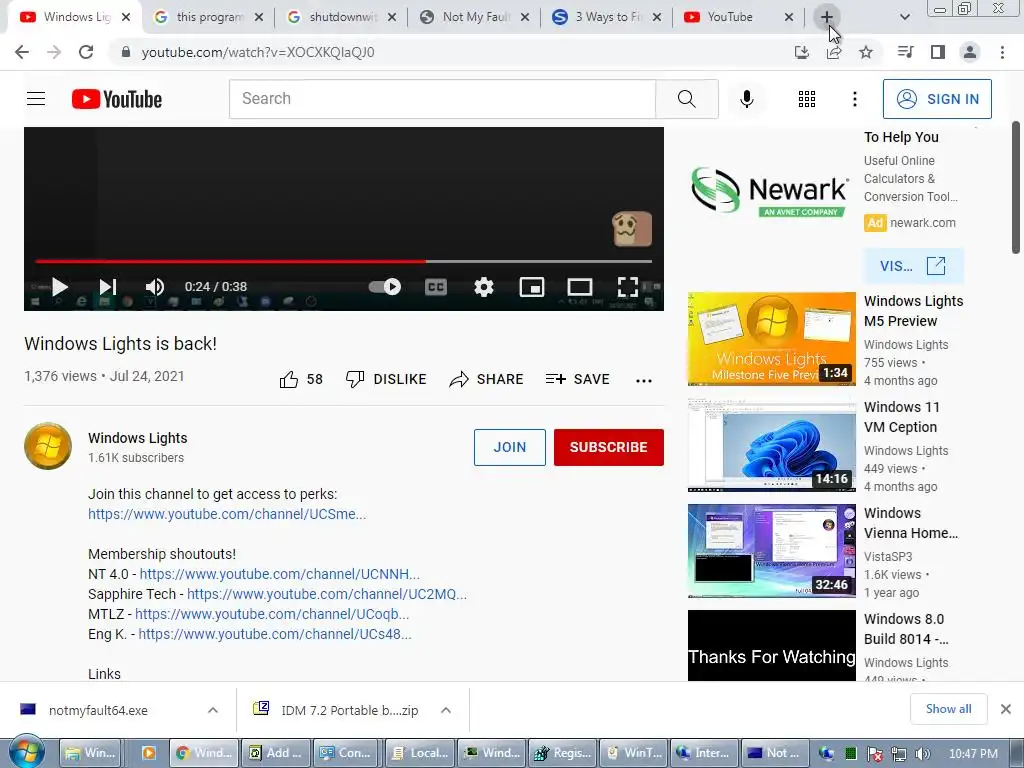Toggle autoplay switch in player
The width and height of the screenshot is (1024, 768).
click(385, 287)
